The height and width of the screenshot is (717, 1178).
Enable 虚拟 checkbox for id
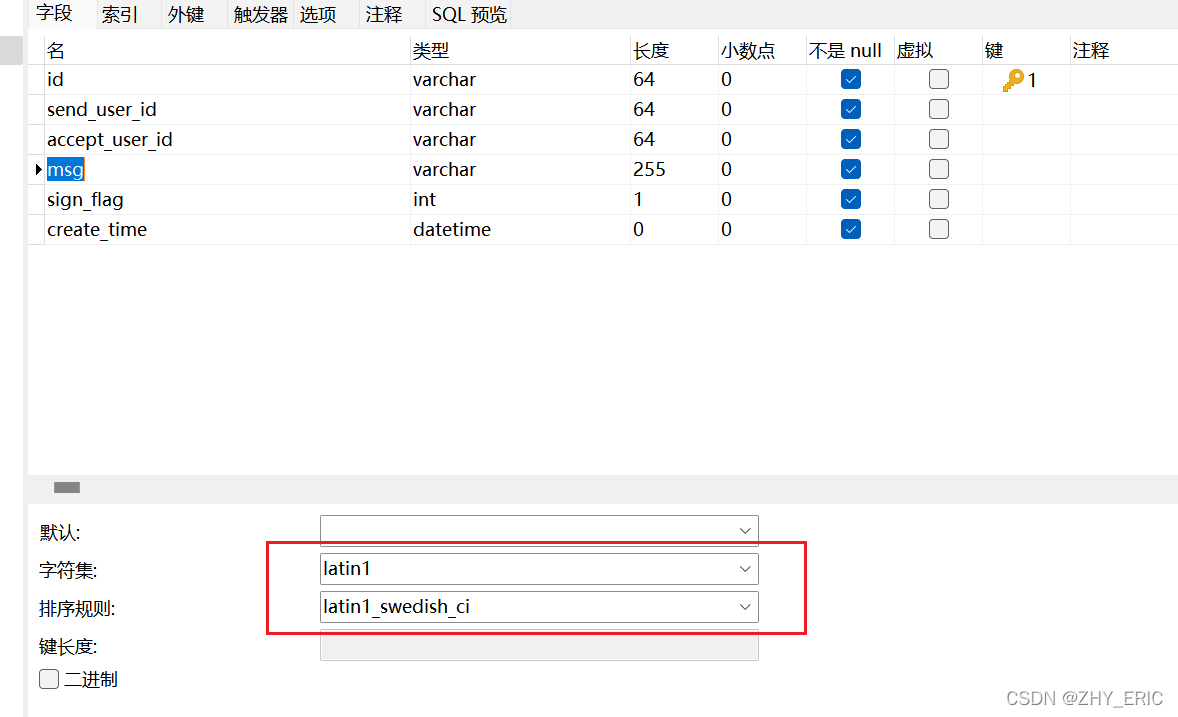click(x=938, y=79)
